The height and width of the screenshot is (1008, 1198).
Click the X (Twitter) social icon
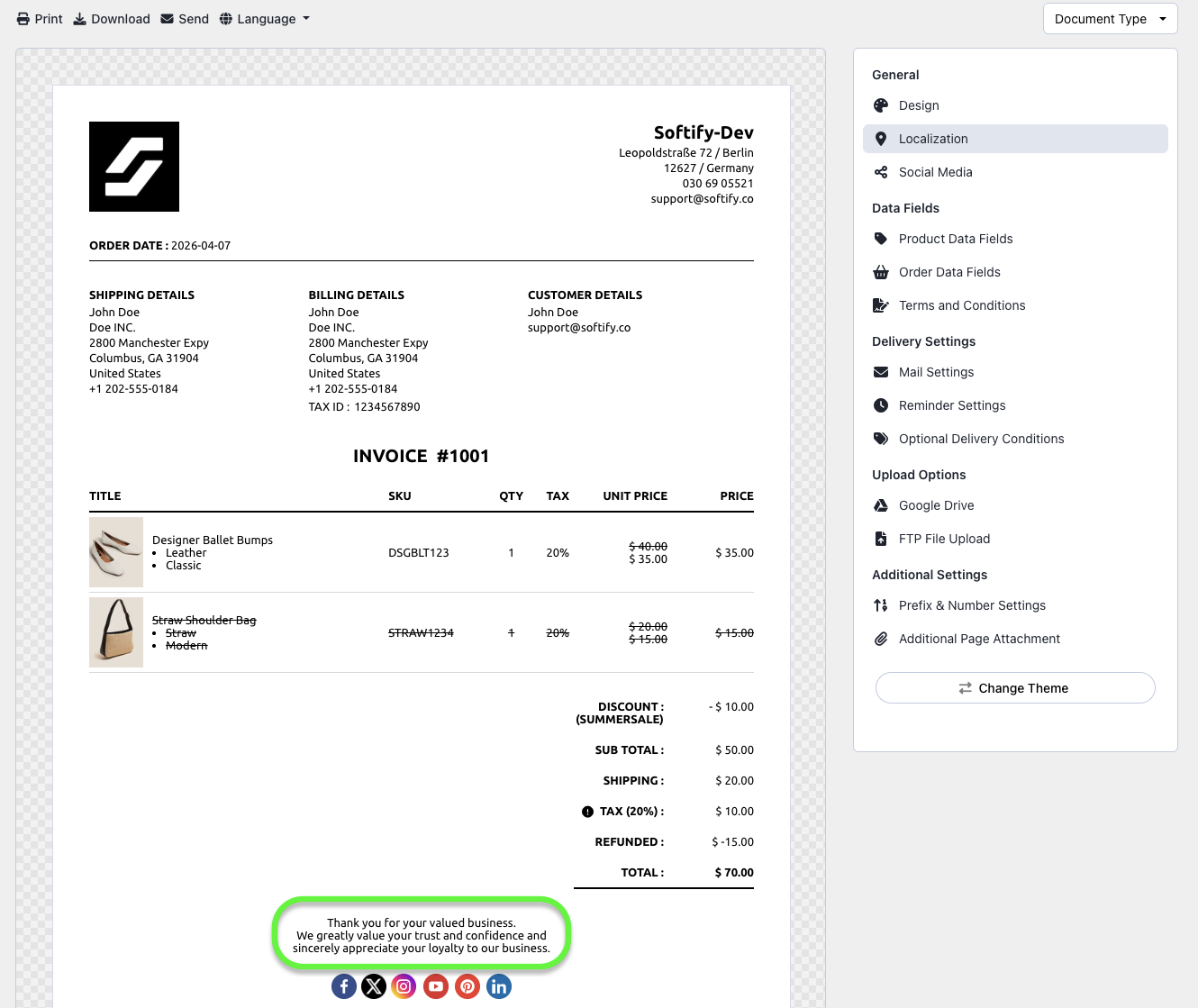point(374,986)
